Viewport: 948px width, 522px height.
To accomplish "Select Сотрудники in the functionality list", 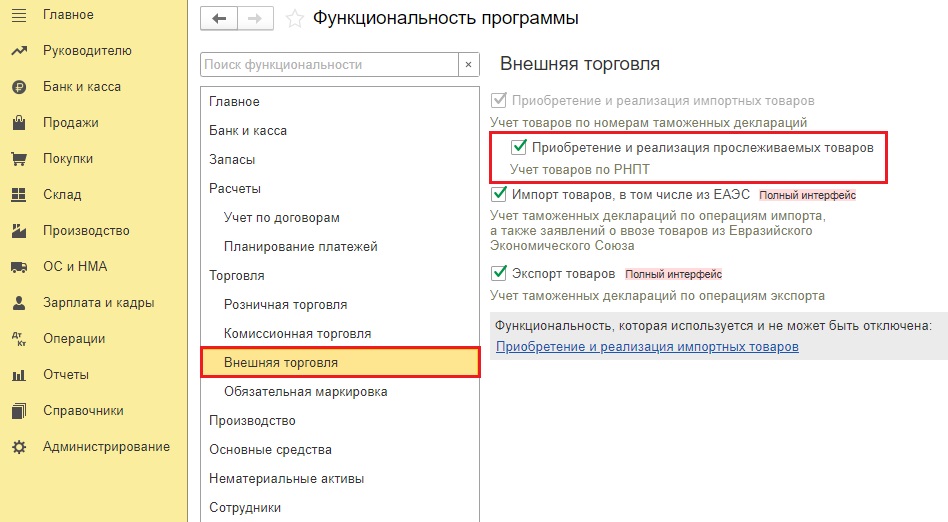I will pos(340,508).
